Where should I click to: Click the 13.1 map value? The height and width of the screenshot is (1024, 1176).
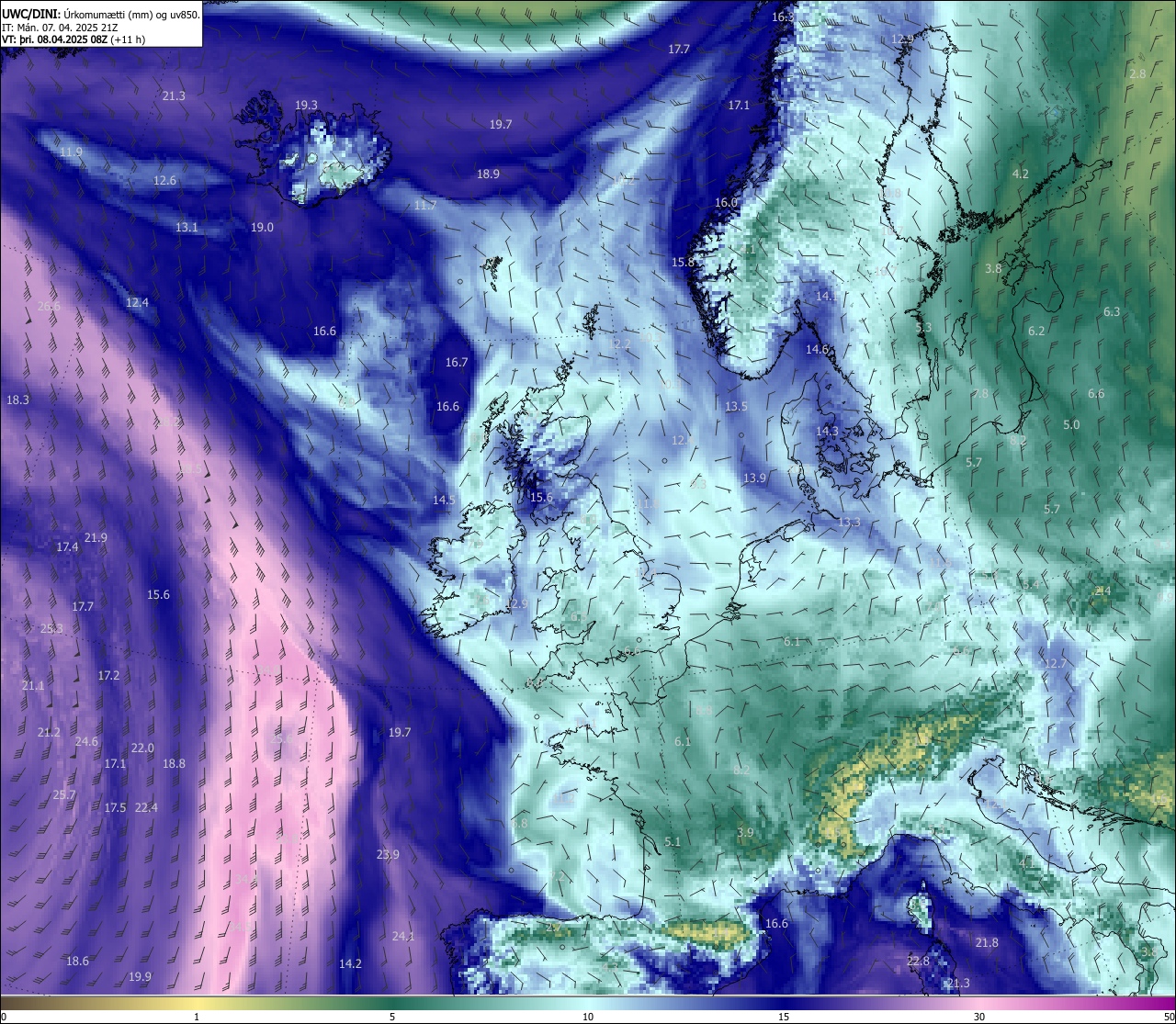[x=187, y=227]
